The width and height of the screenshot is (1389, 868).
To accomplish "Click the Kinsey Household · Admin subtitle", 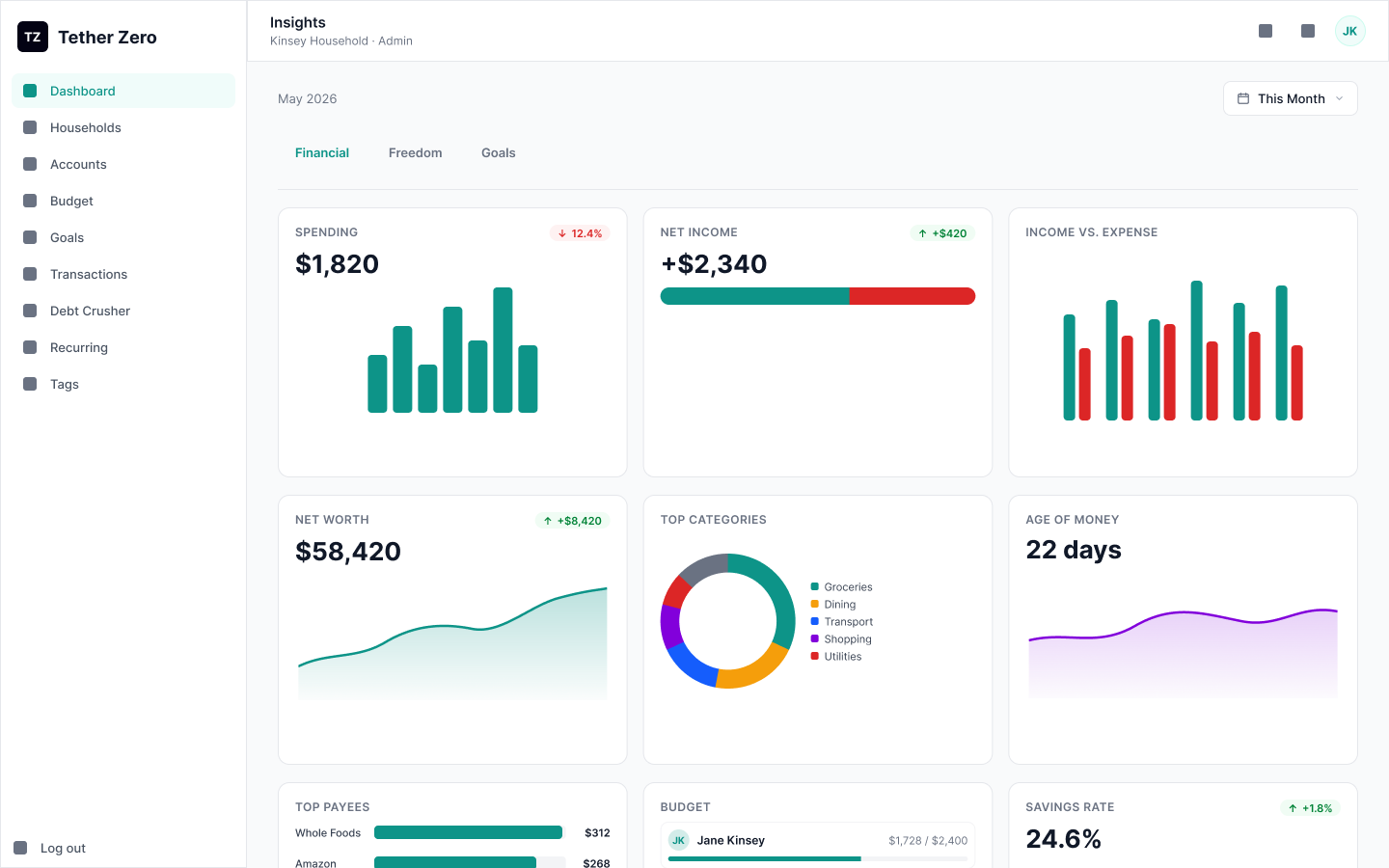I will [x=341, y=41].
